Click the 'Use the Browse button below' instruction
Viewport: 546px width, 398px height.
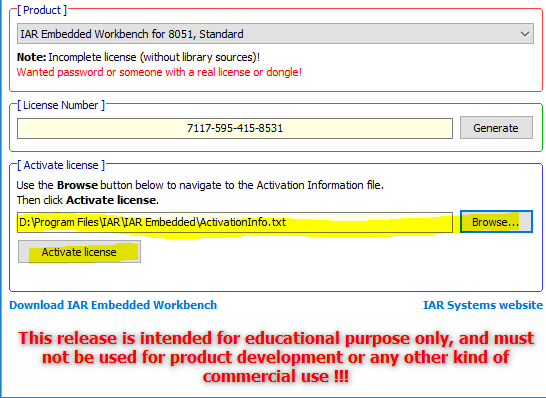pos(200,185)
